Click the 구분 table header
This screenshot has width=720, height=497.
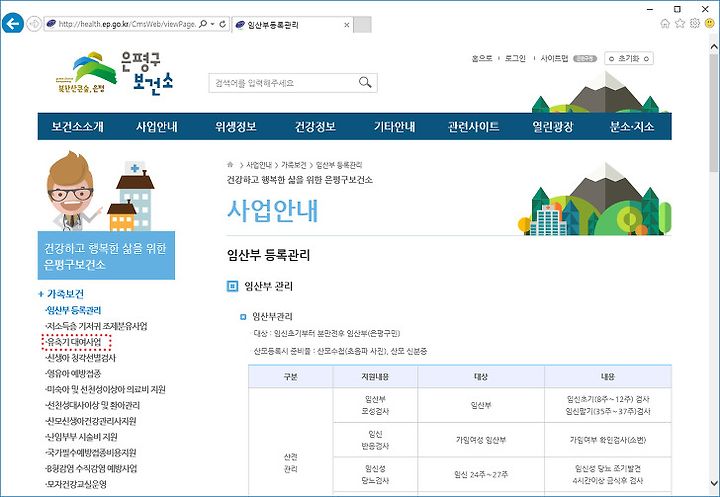290,377
